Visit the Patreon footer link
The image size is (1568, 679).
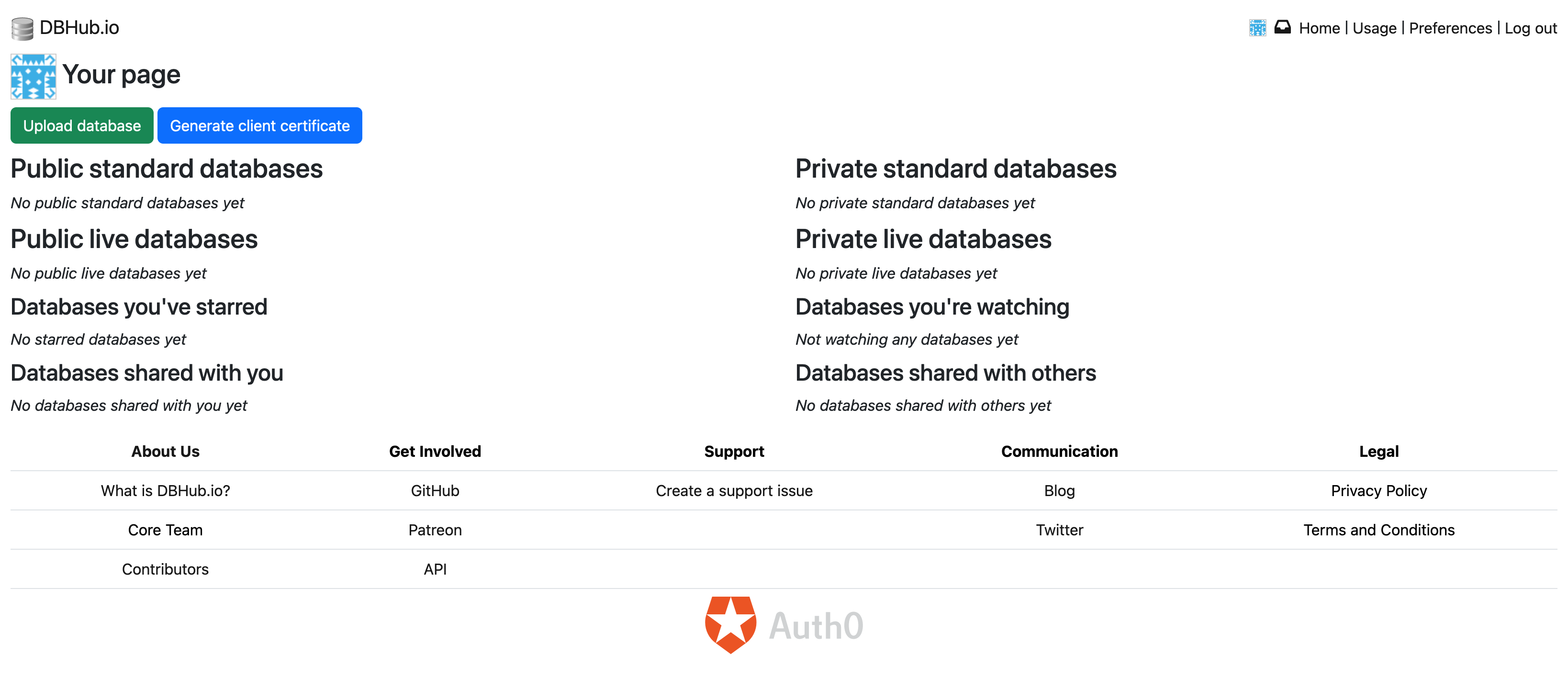[435, 530]
